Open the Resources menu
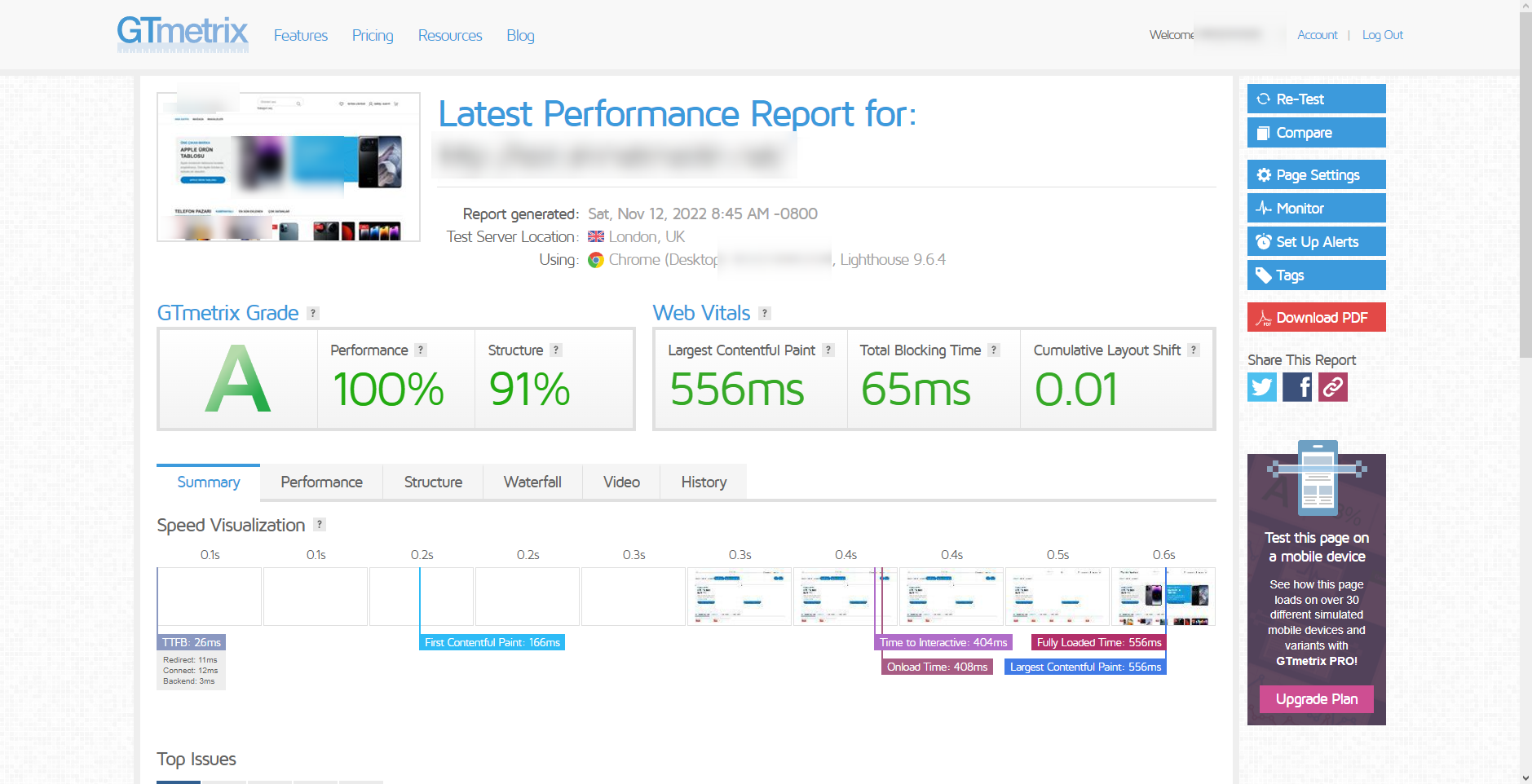 point(450,35)
